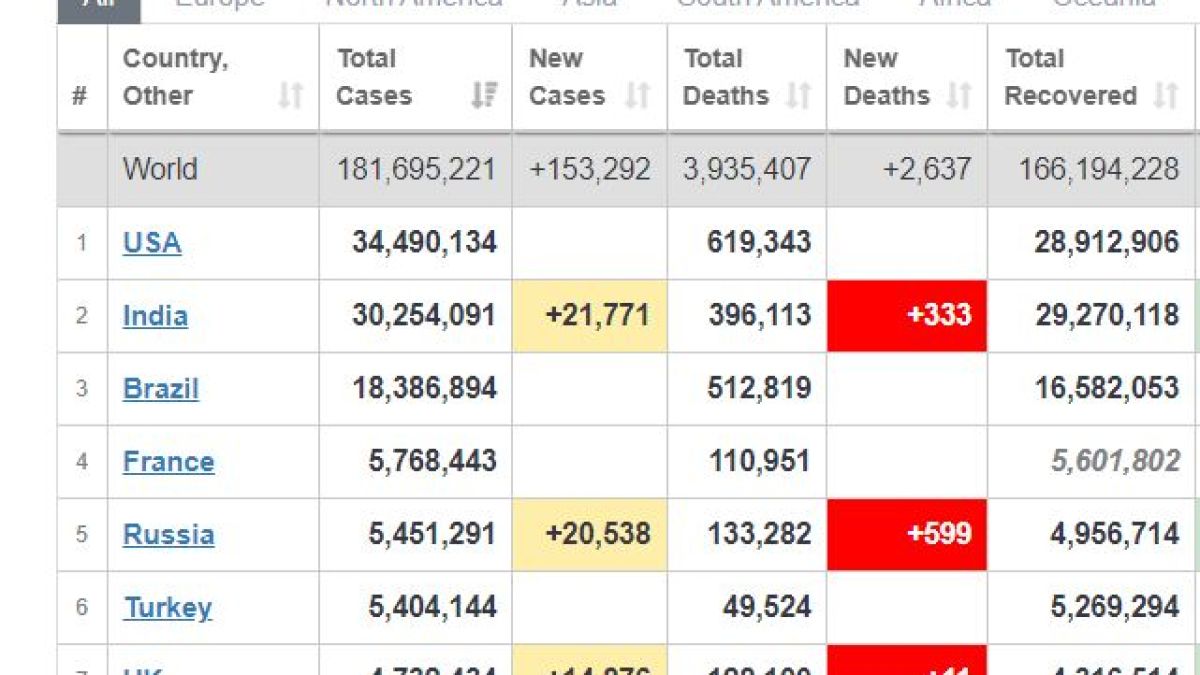Switch to the Asia tab
1200x675 pixels.
pos(589,5)
